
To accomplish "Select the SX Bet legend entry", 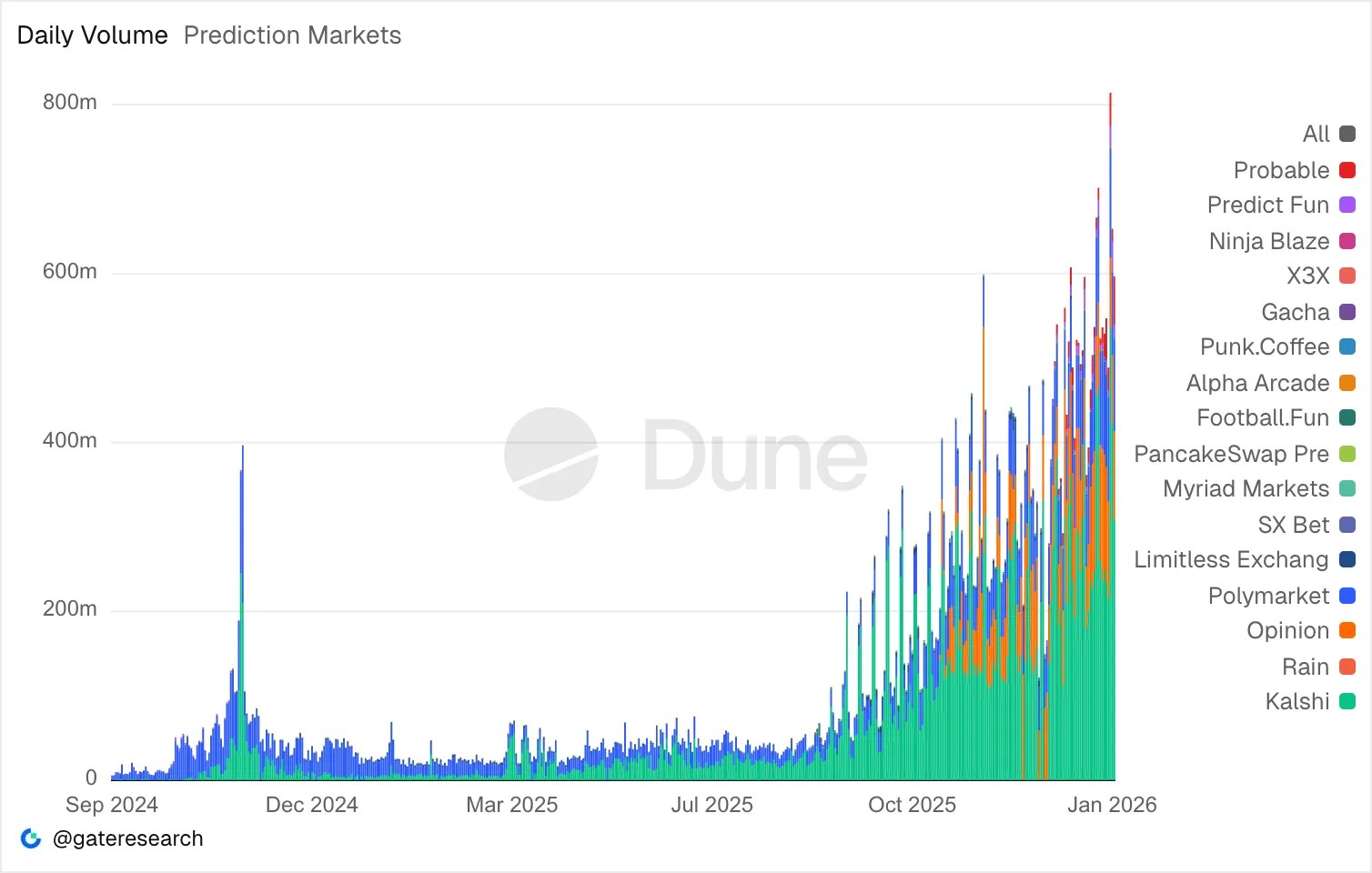I will click(x=1306, y=525).
